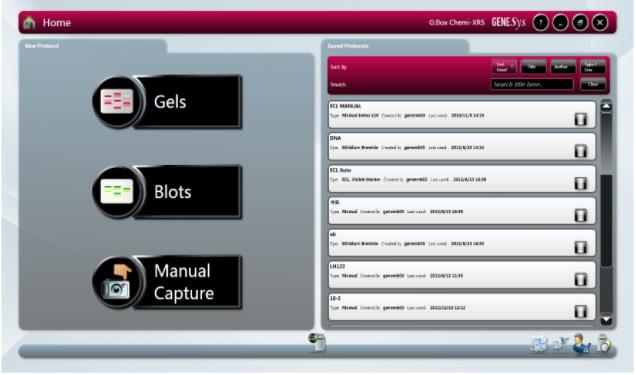Click the trash icon for ECL Auto
The image size is (636, 375).
point(580,183)
